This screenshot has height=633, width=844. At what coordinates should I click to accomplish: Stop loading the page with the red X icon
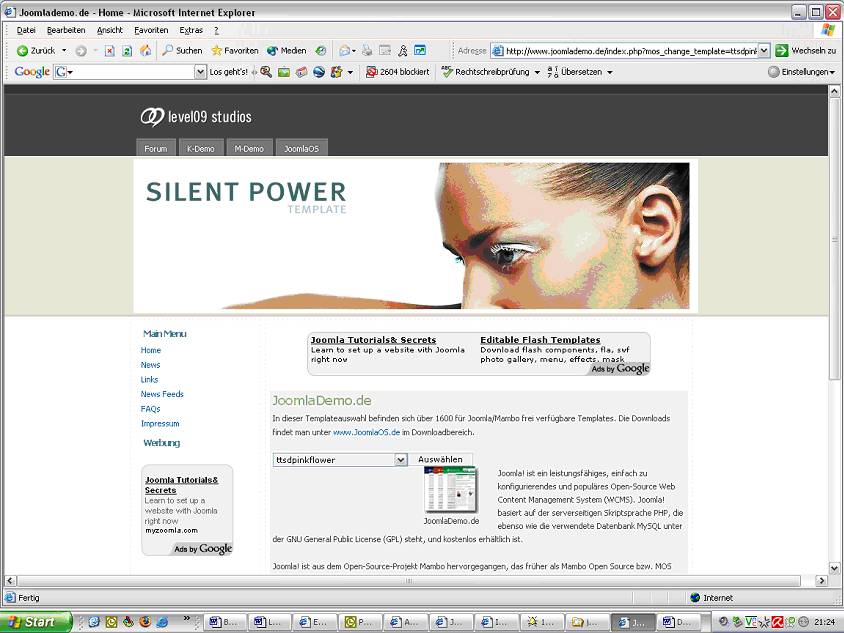[x=110, y=51]
